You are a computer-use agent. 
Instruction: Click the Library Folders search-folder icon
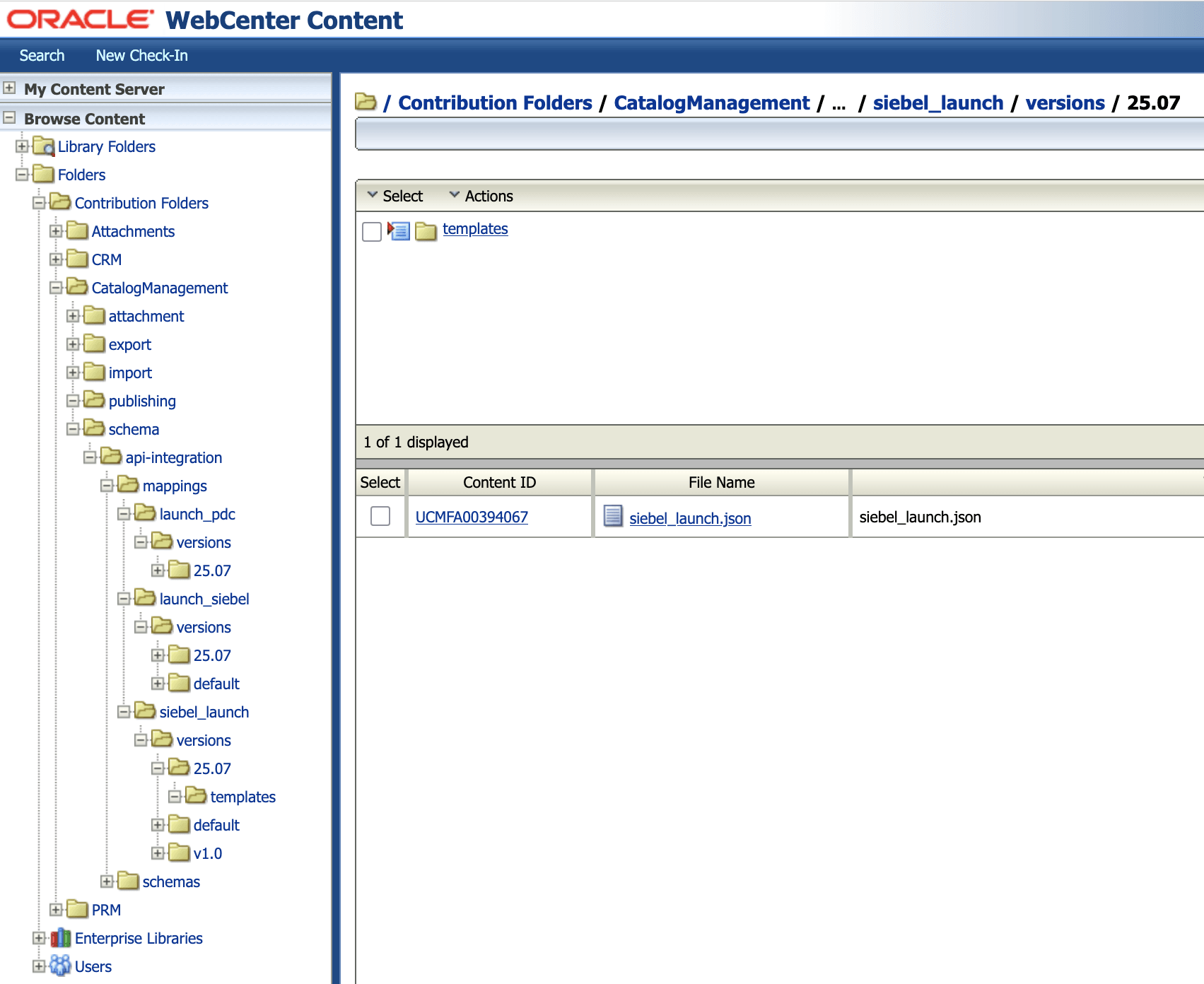[44, 146]
